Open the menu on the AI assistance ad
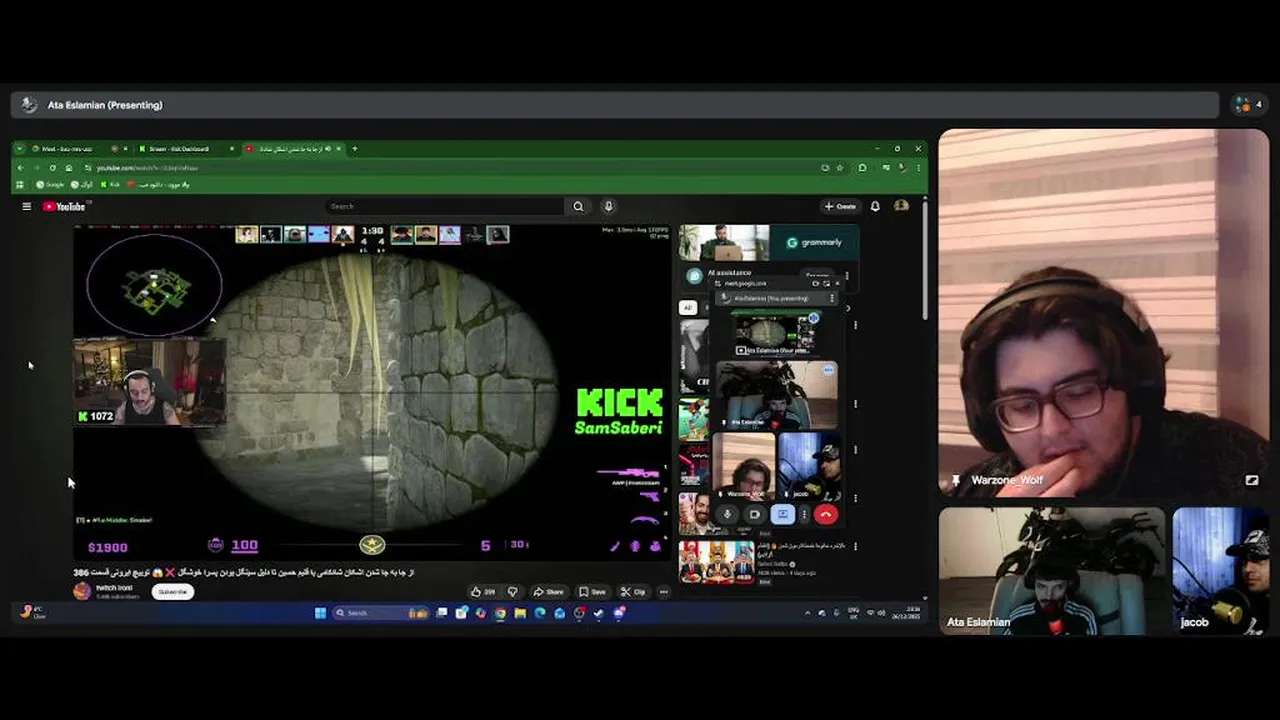Image resolution: width=1280 pixels, height=720 pixels. 847,276
